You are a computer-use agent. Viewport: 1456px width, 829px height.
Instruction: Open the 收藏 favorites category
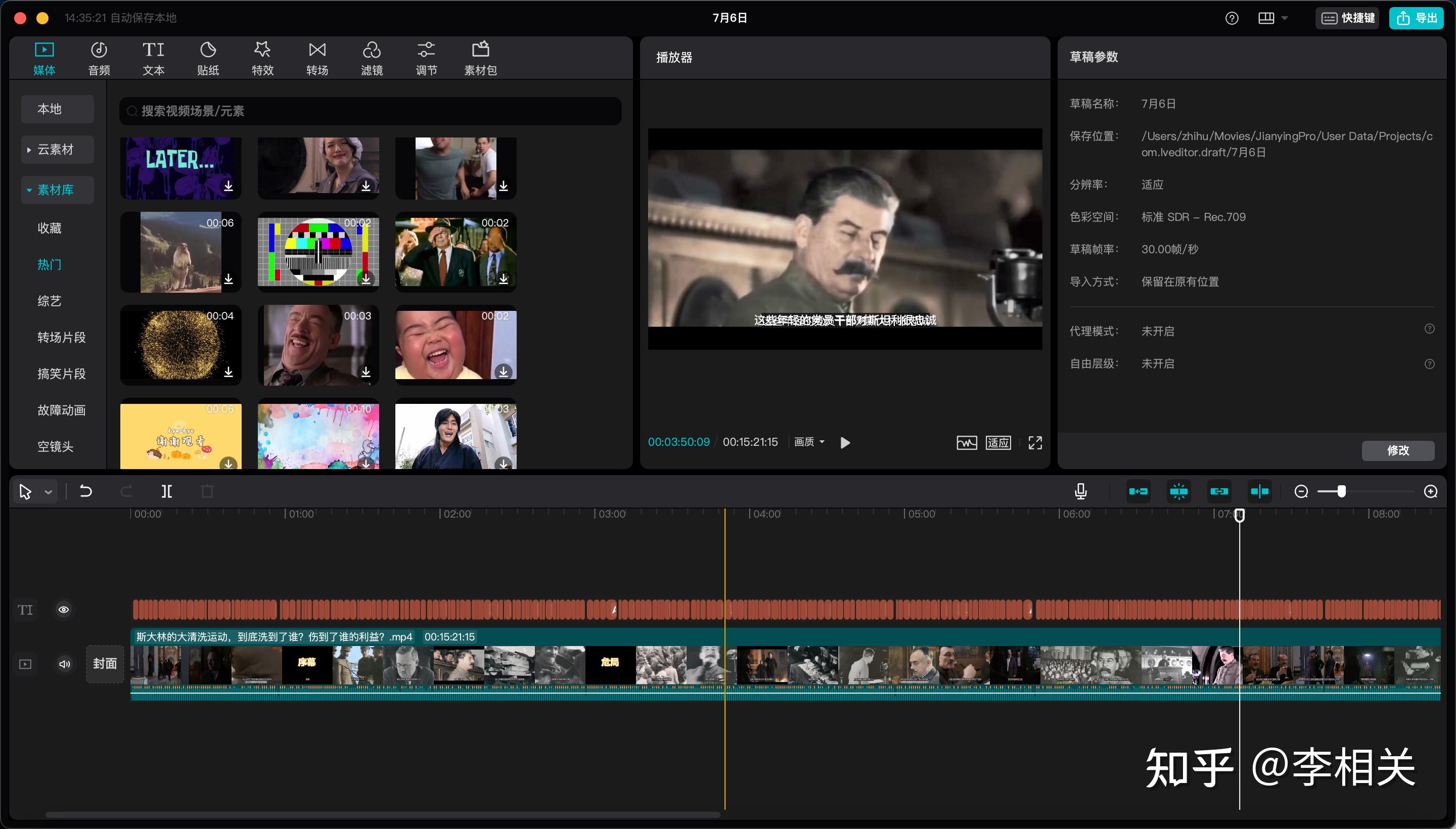pos(50,228)
